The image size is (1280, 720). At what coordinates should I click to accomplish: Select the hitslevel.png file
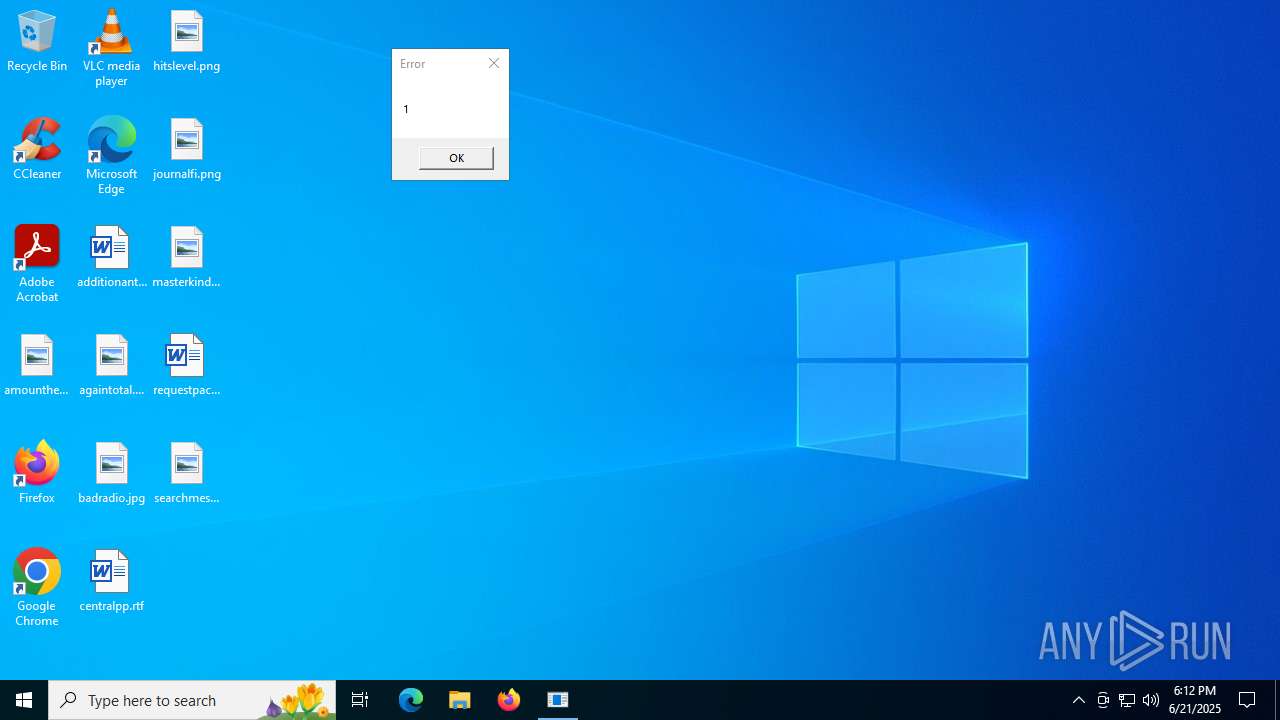[x=187, y=42]
